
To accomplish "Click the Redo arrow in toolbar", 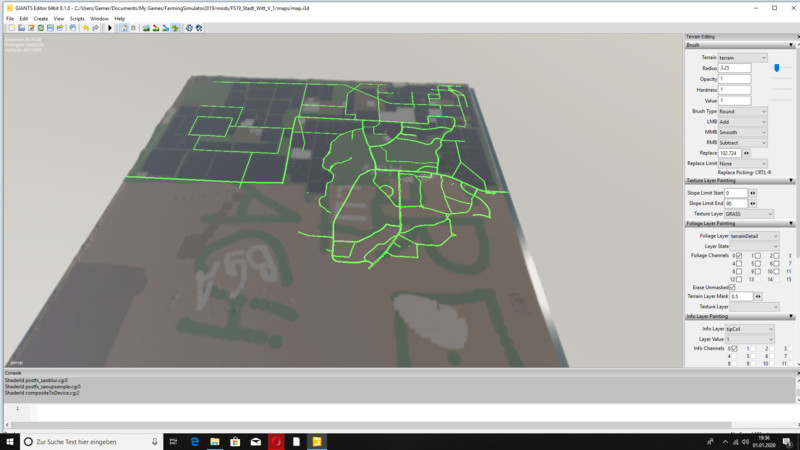I will [x=96, y=28].
